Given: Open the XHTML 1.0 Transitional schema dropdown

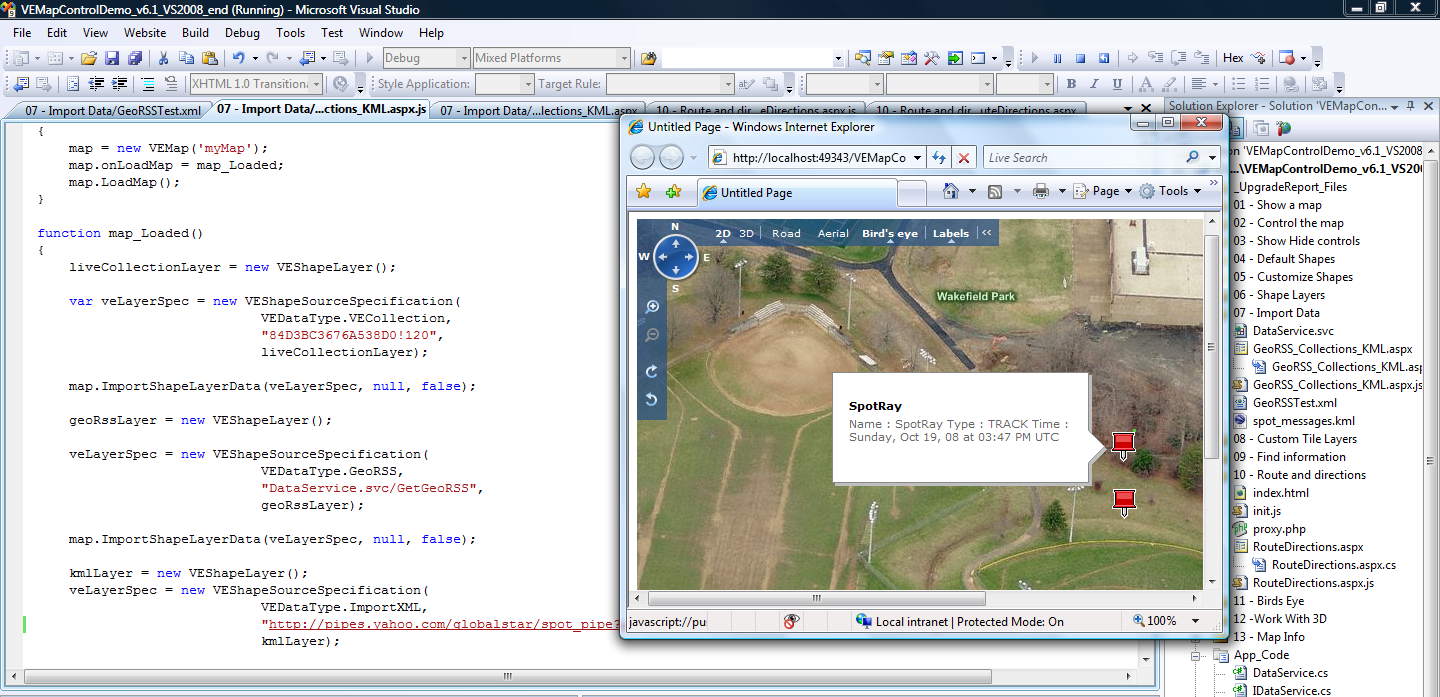Looking at the screenshot, I should (x=316, y=84).
